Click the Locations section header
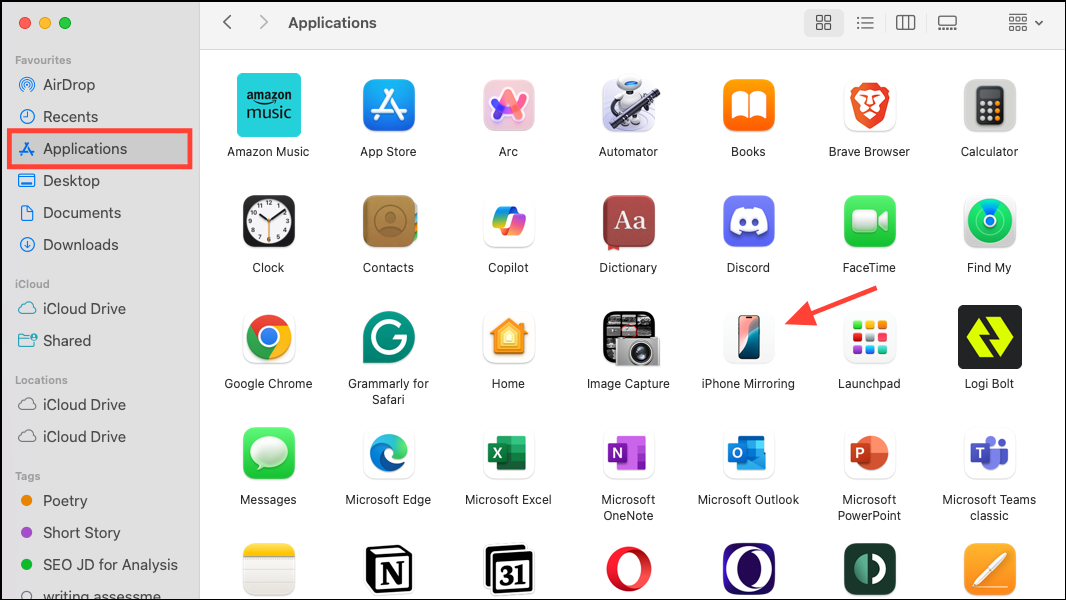The image size is (1066, 600). click(x=41, y=380)
